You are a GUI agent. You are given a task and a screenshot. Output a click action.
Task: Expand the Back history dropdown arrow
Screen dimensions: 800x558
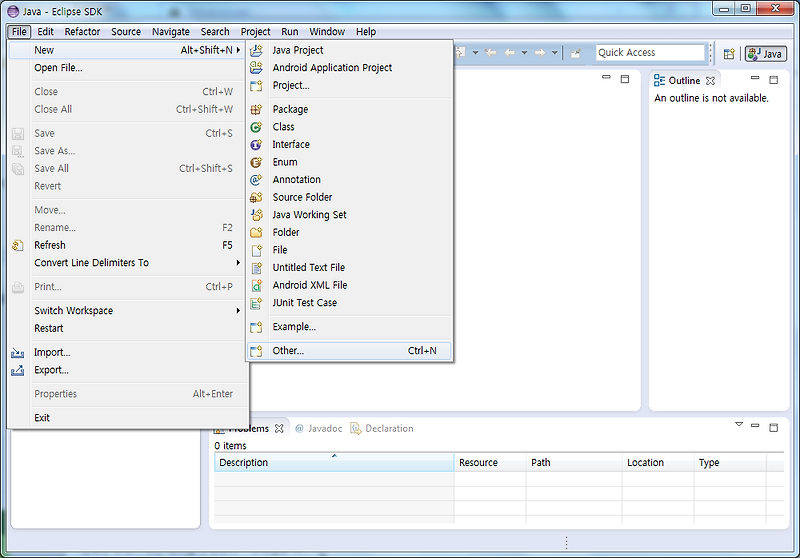pyautogui.click(x=524, y=53)
